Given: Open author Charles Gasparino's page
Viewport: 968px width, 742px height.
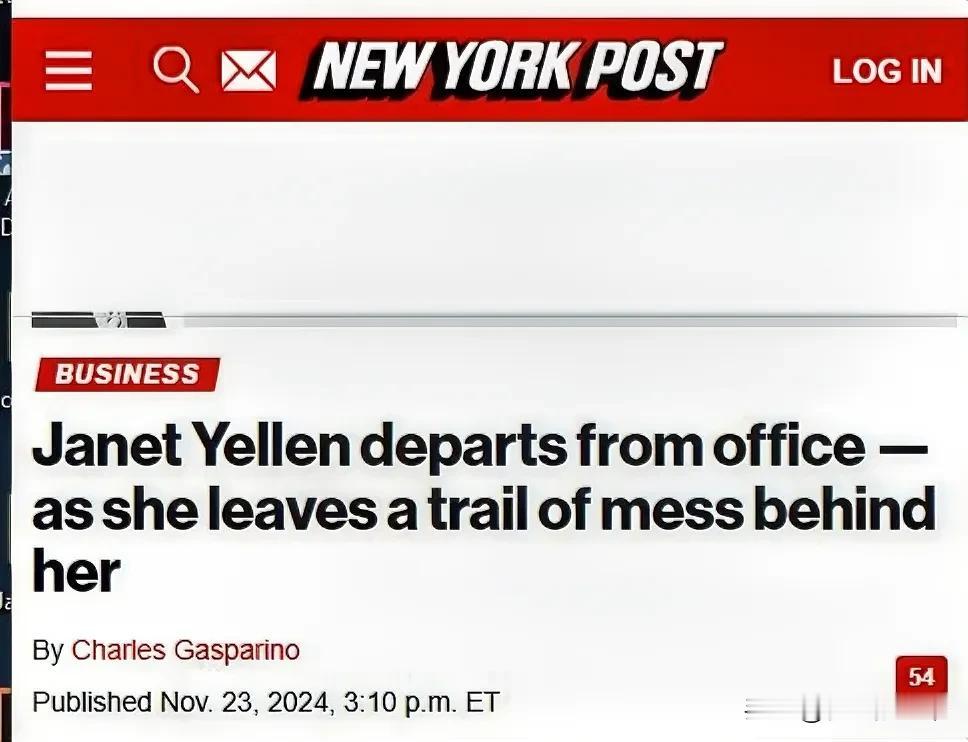Looking at the screenshot, I should (x=185, y=650).
